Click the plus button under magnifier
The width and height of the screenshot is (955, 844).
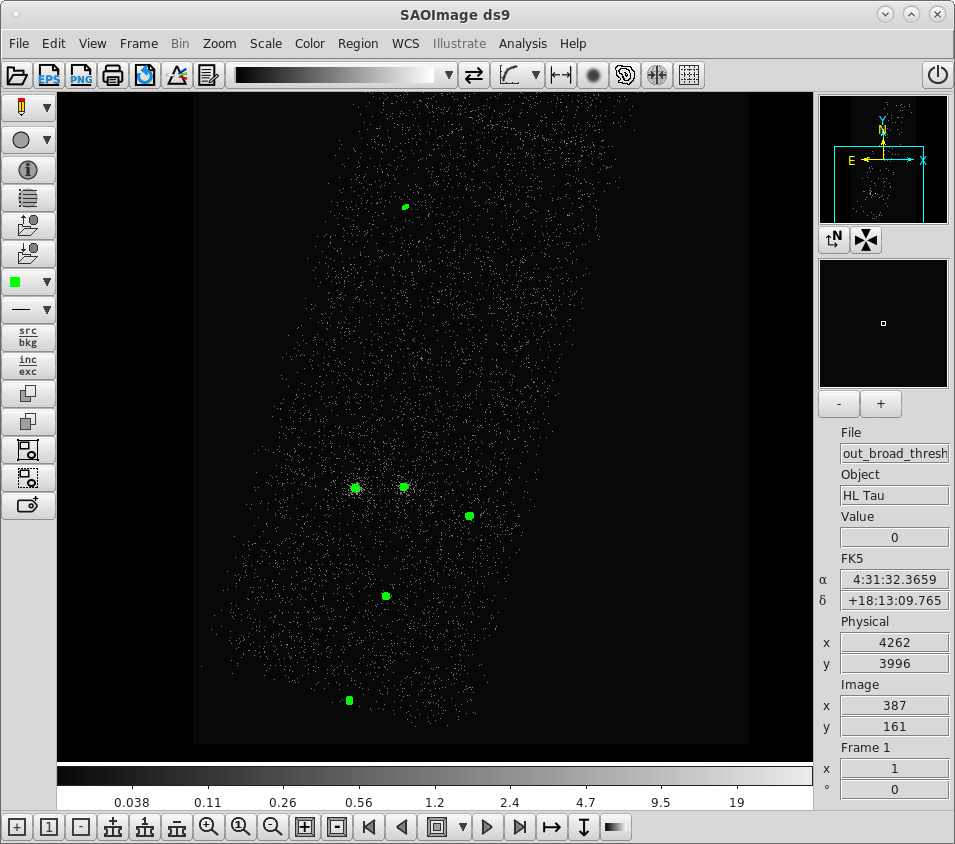pyautogui.click(x=880, y=404)
